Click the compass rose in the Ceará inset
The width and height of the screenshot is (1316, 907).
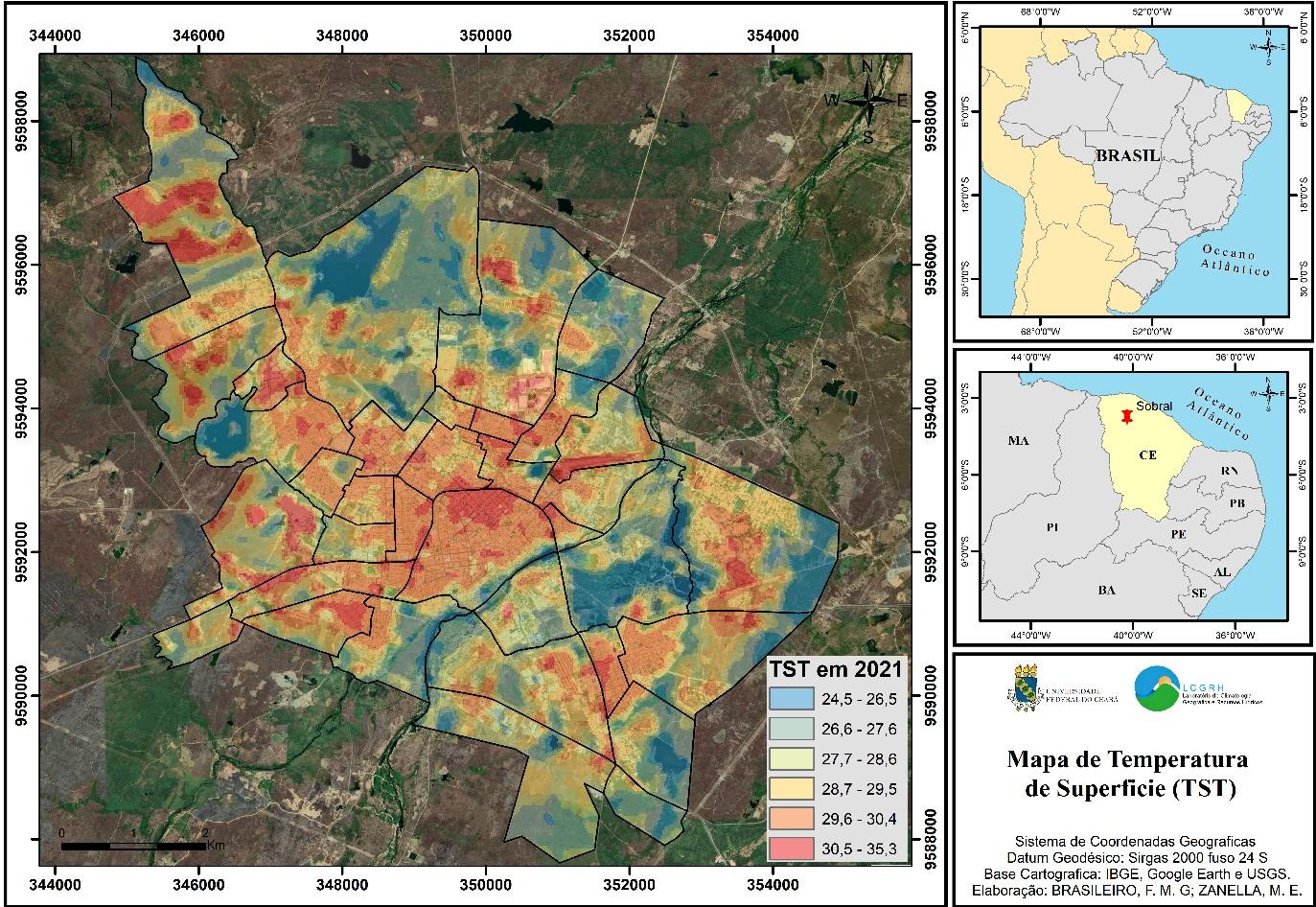point(1268,393)
